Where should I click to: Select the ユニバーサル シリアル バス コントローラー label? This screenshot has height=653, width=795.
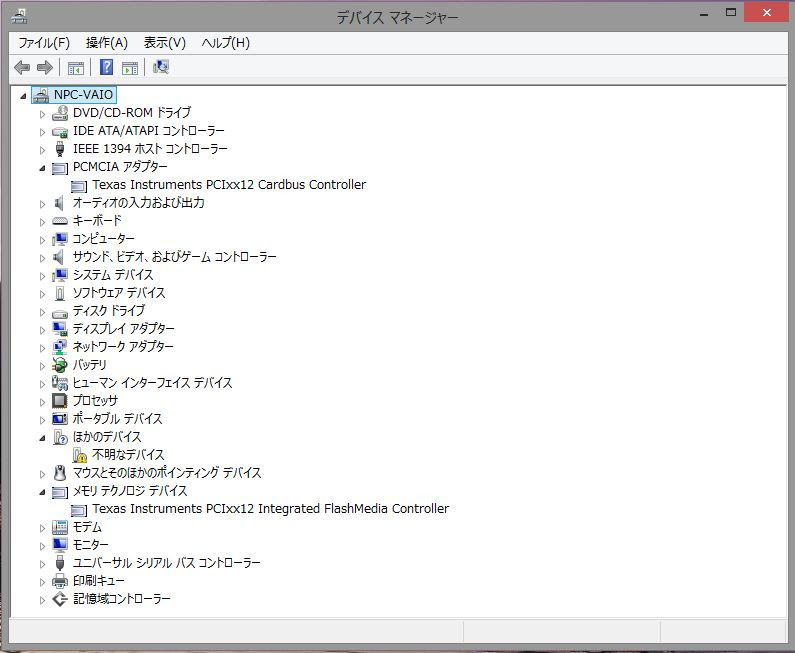click(x=167, y=563)
